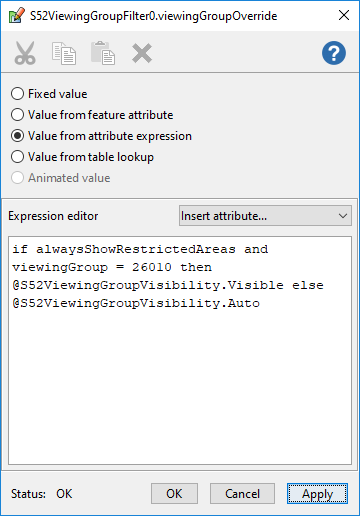
Task: Click the word 'then' in expression
Action: [x=196, y=267]
